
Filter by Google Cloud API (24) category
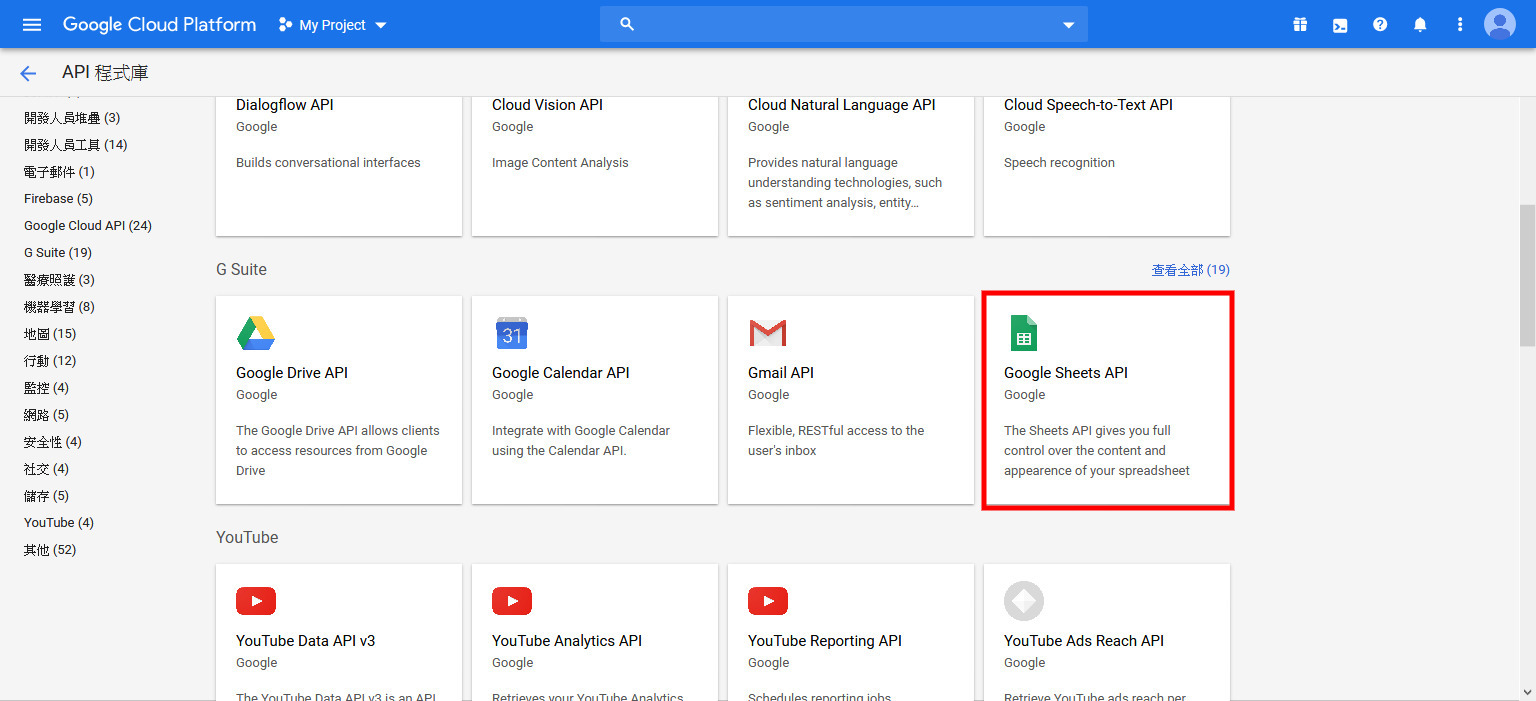point(88,226)
